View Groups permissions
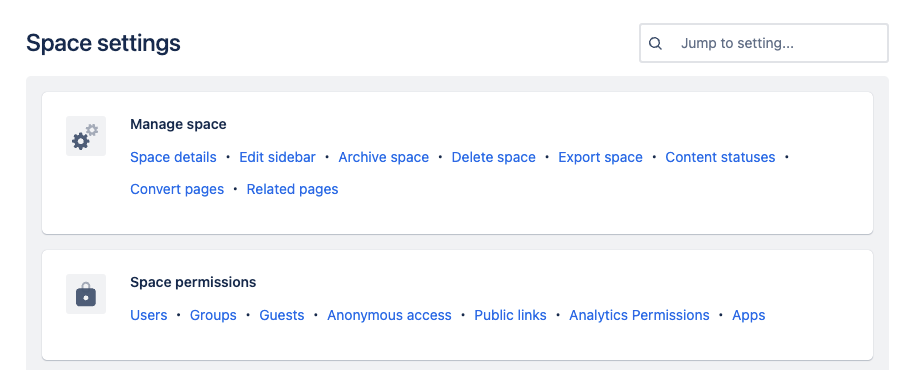The width and height of the screenshot is (904, 370). 213,315
